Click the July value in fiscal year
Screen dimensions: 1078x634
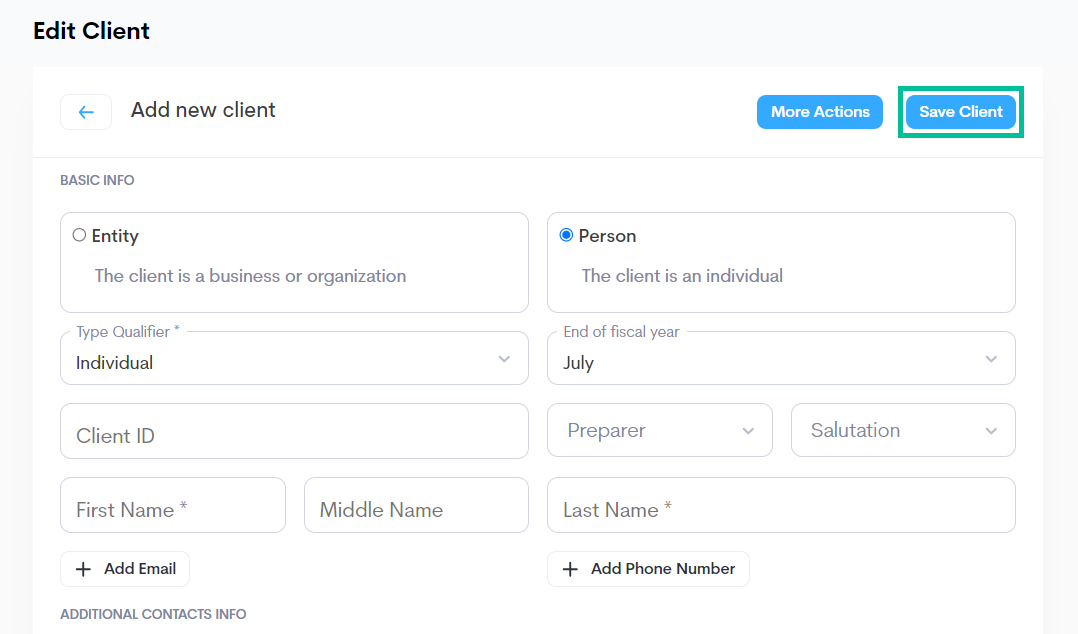click(578, 363)
